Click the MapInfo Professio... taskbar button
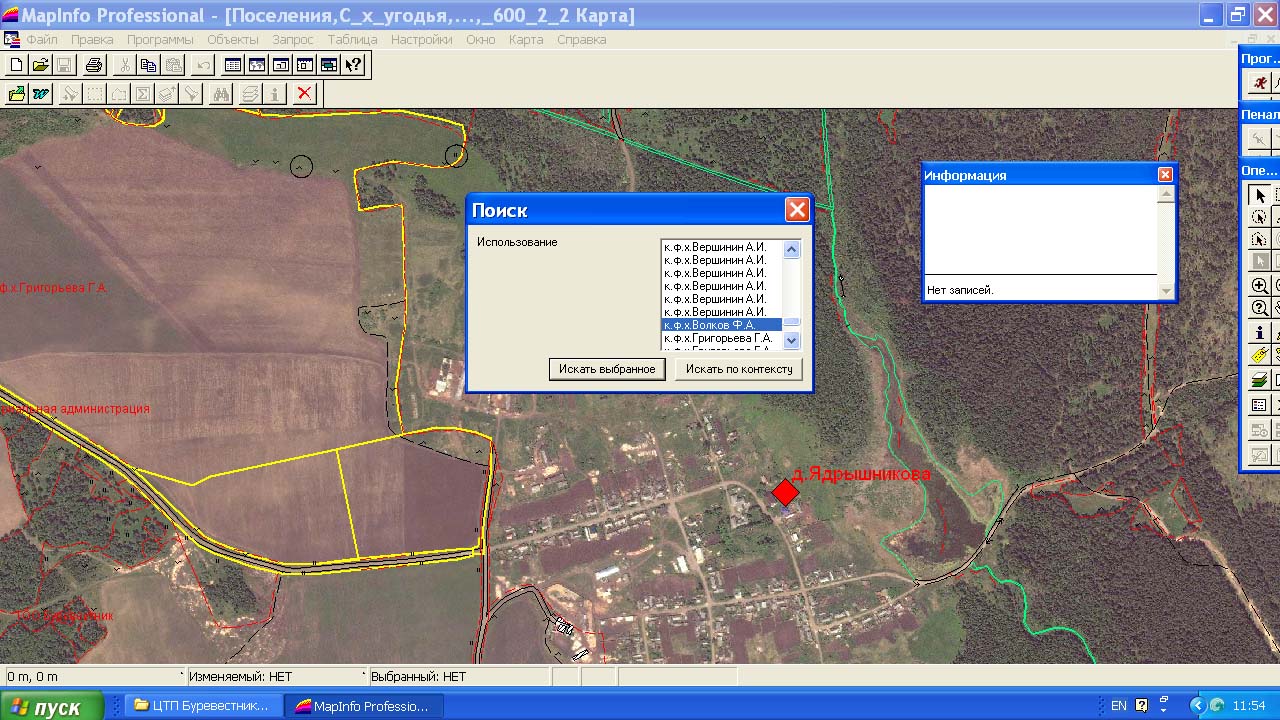 (x=363, y=706)
